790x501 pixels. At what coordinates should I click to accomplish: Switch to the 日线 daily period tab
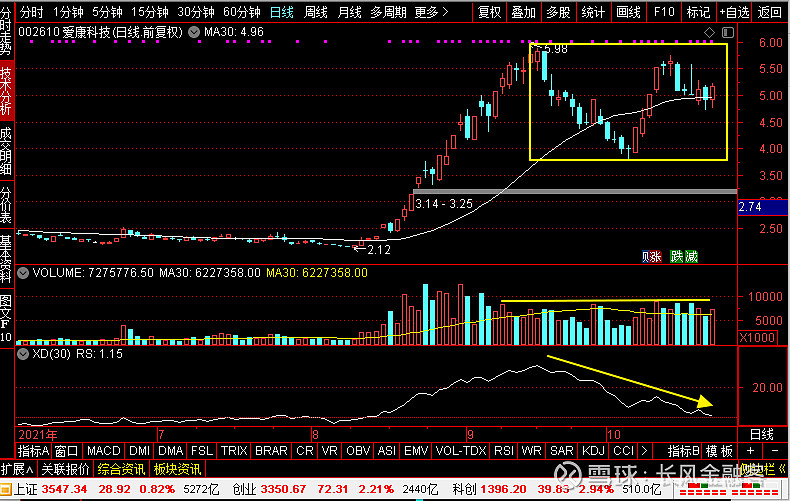[283, 12]
